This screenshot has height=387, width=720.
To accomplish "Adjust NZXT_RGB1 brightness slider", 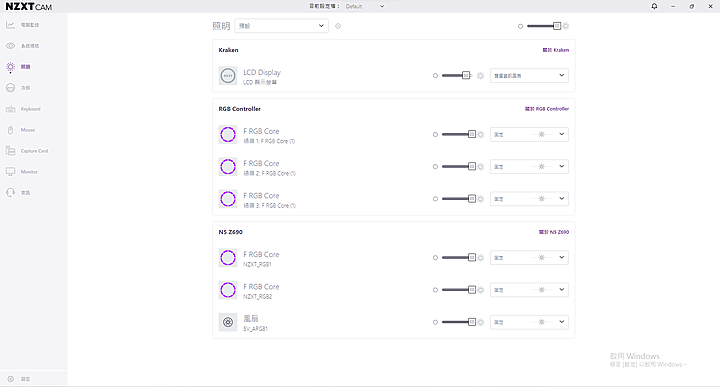I will (458, 258).
